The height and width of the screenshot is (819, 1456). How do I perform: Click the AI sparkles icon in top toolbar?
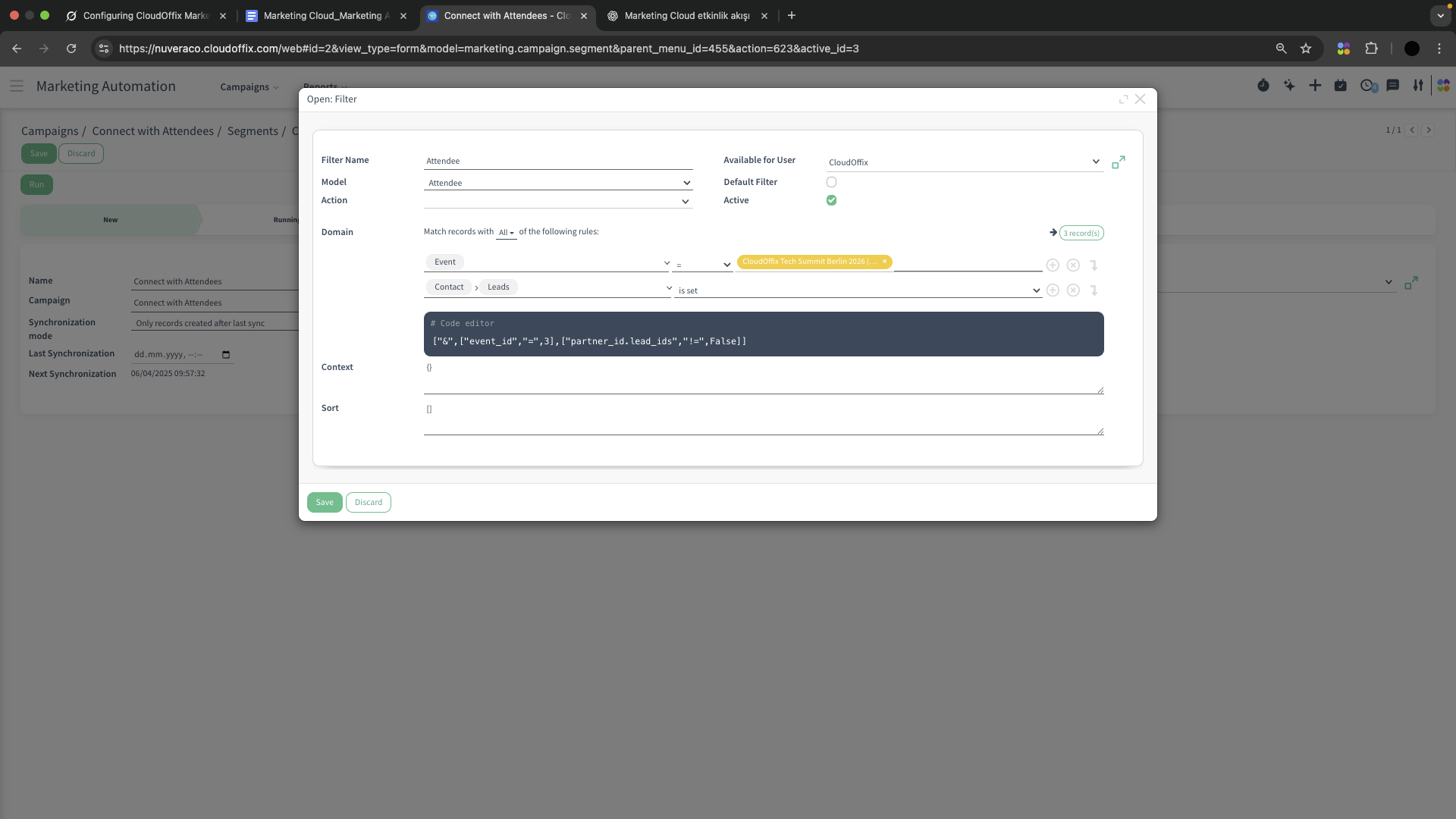(x=1289, y=86)
